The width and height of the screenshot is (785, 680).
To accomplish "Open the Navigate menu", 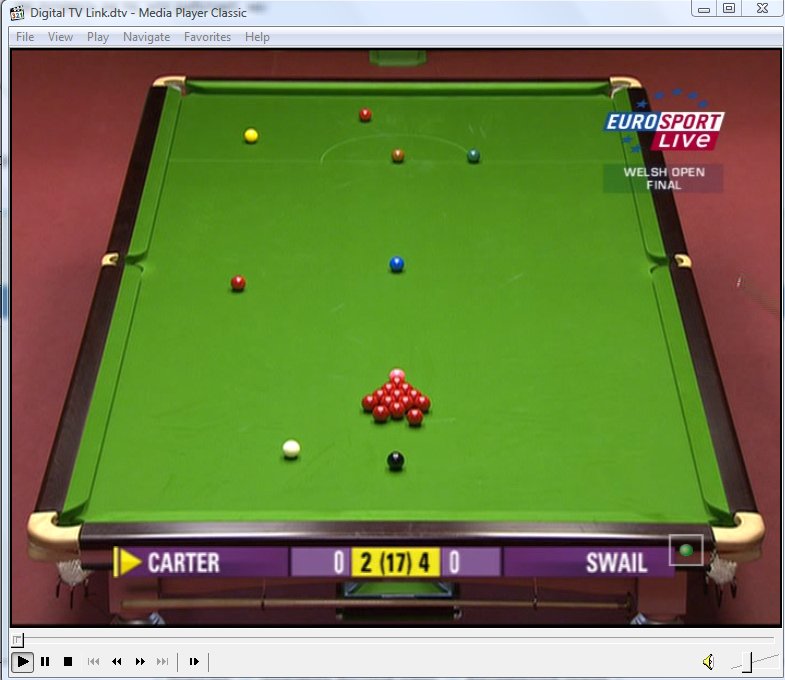I will click(147, 37).
